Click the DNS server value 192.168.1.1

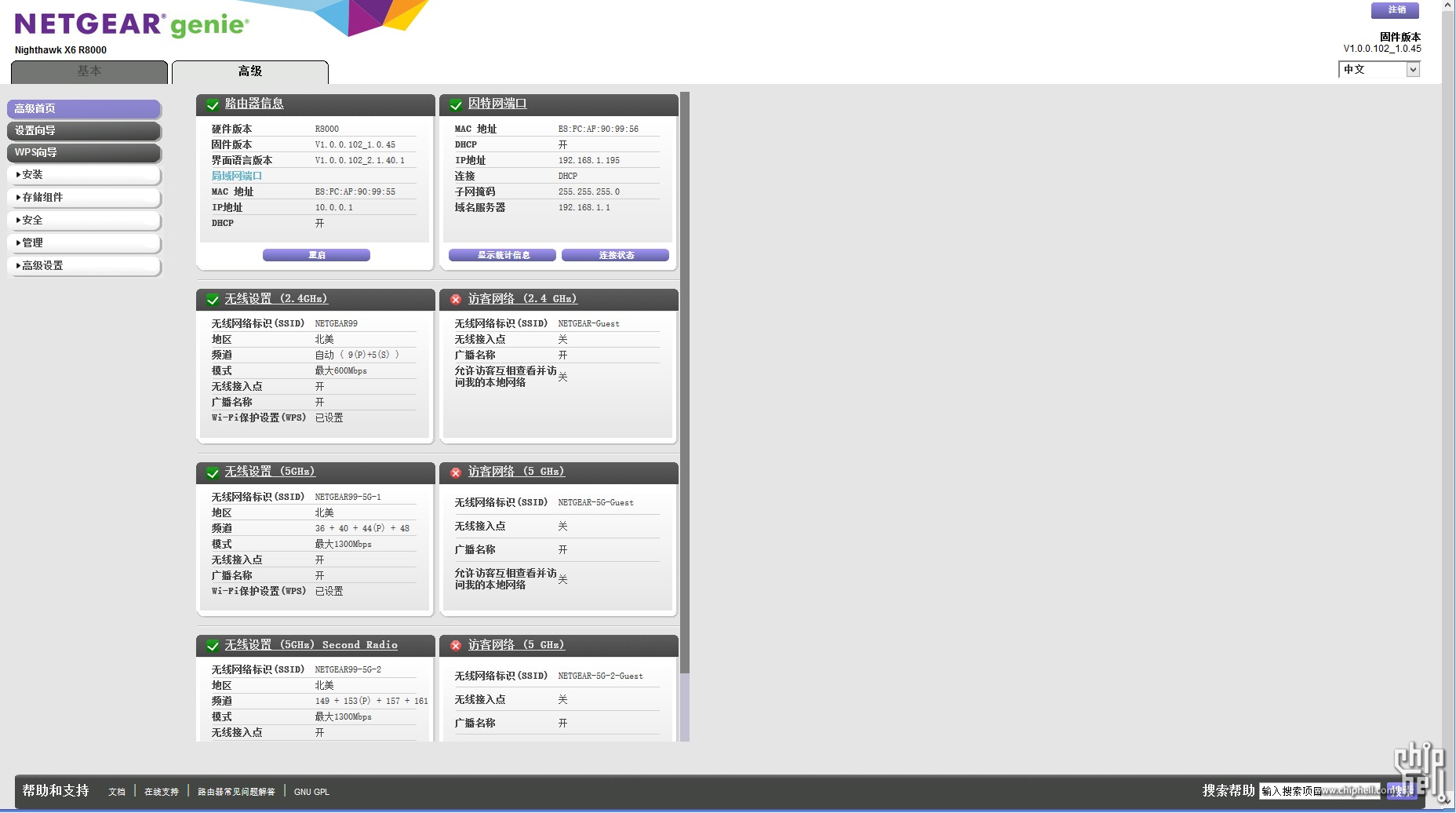click(x=584, y=207)
